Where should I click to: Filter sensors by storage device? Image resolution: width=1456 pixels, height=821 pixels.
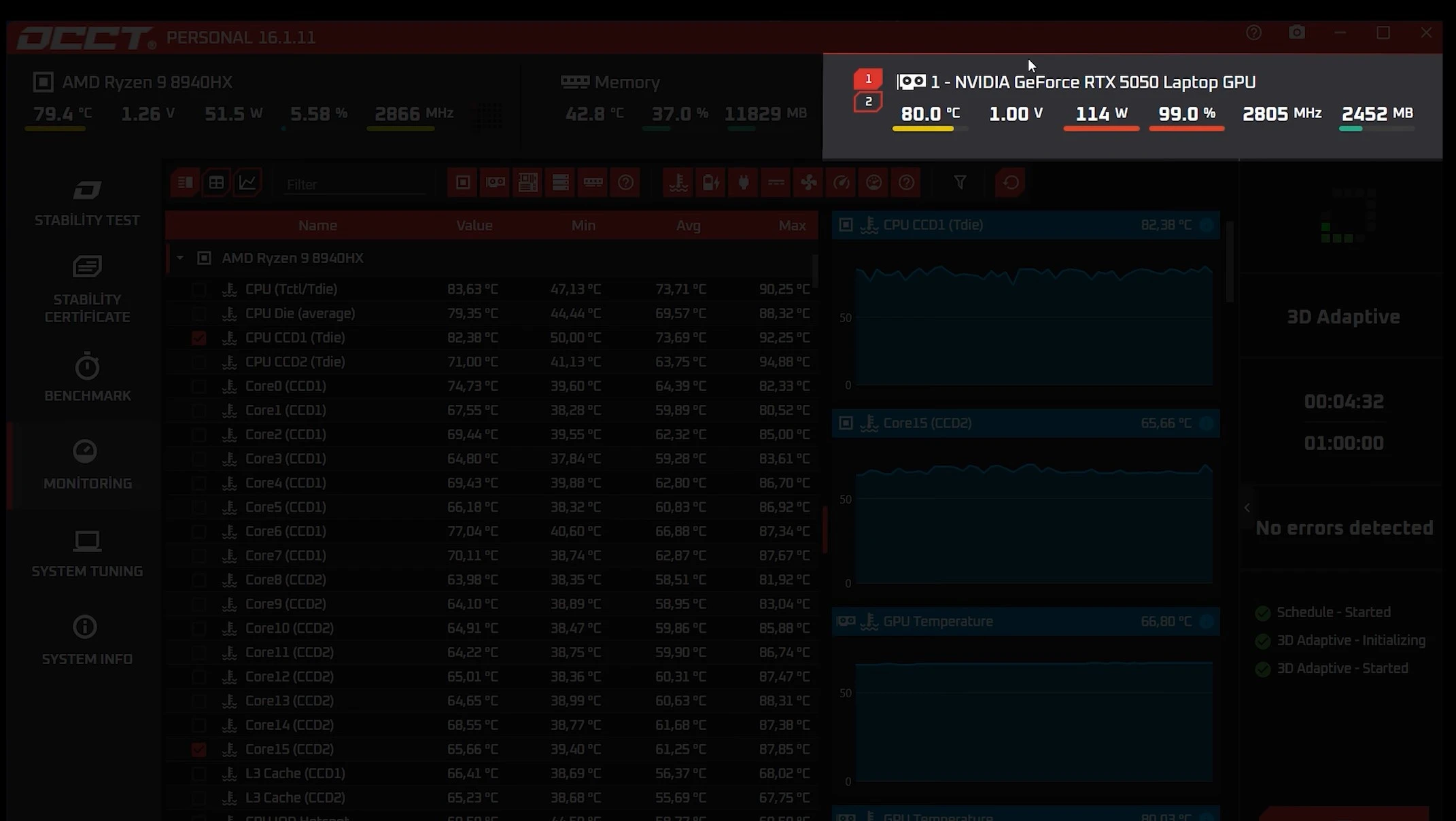pos(561,182)
